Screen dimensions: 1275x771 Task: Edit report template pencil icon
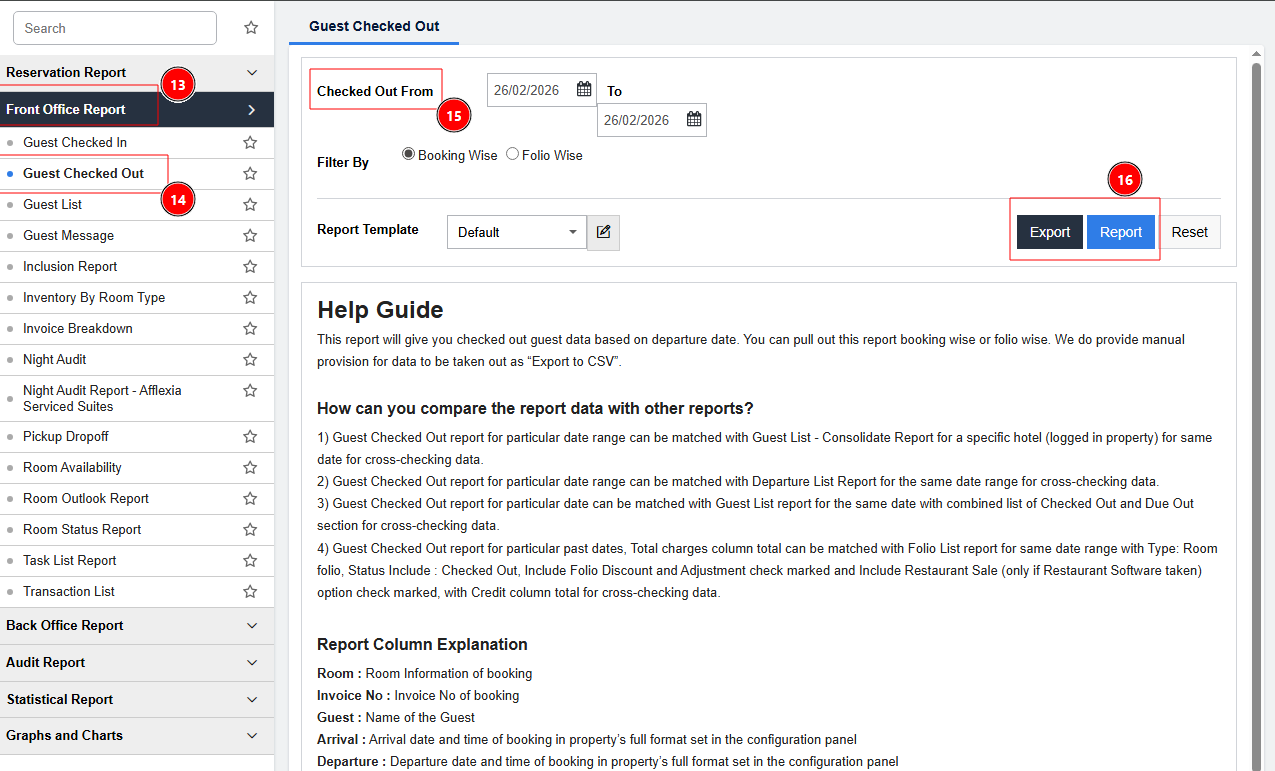click(x=603, y=232)
